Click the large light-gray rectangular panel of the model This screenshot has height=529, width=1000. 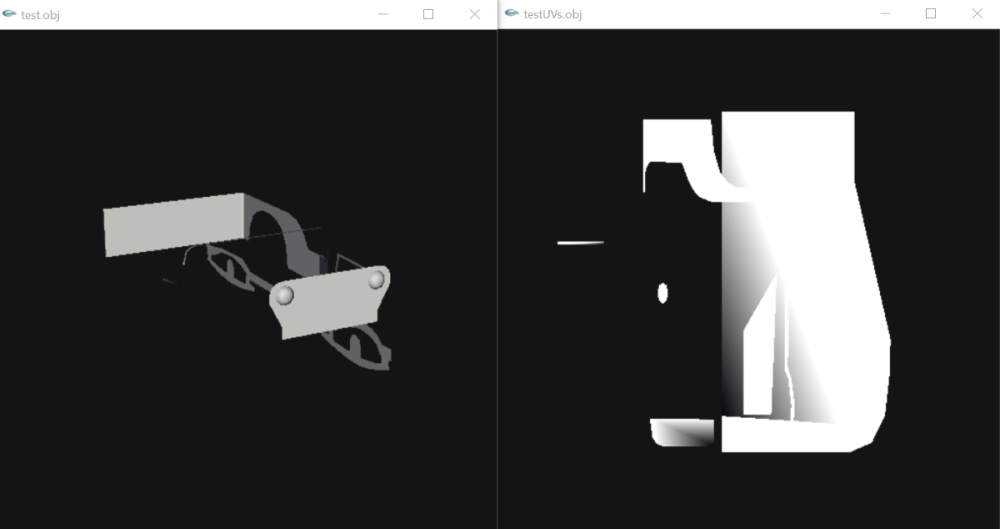(x=173, y=225)
